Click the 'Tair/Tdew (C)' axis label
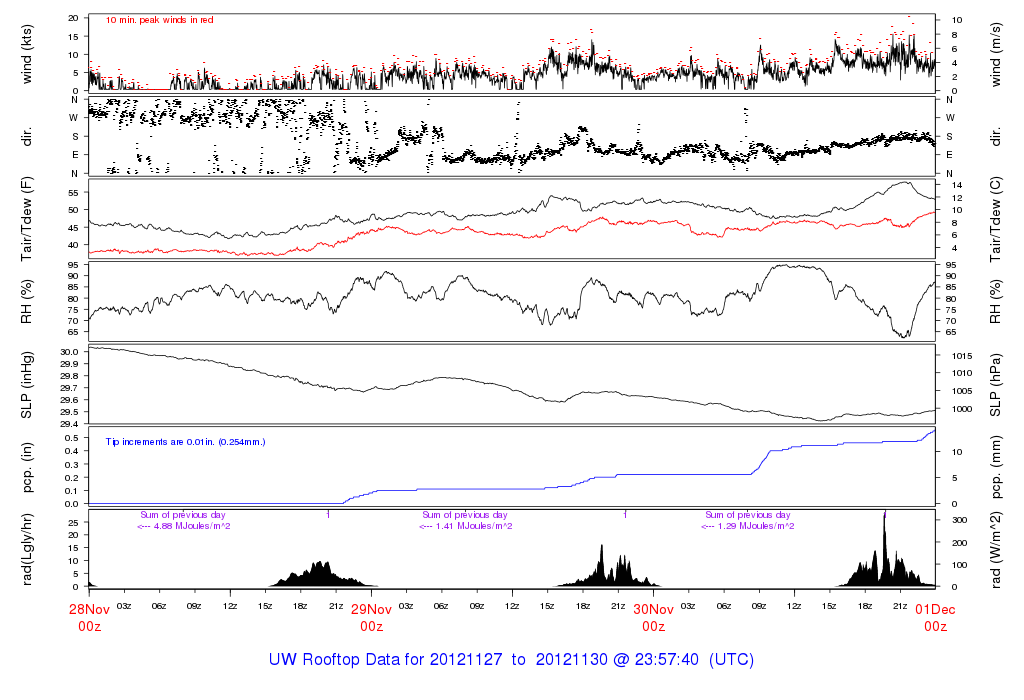Screen dimensions: 1024x700 (x=995, y=219)
